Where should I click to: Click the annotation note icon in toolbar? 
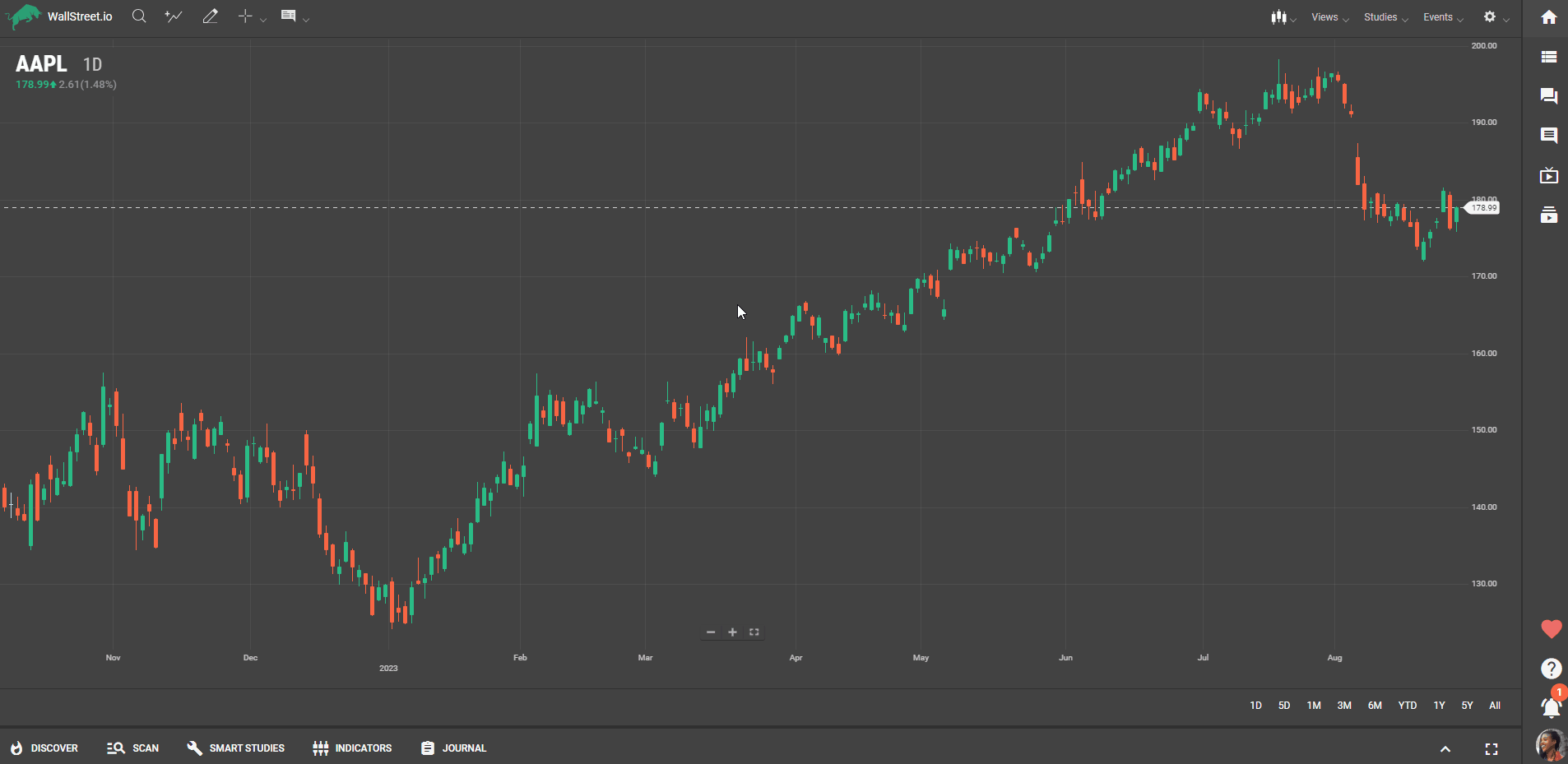point(288,16)
